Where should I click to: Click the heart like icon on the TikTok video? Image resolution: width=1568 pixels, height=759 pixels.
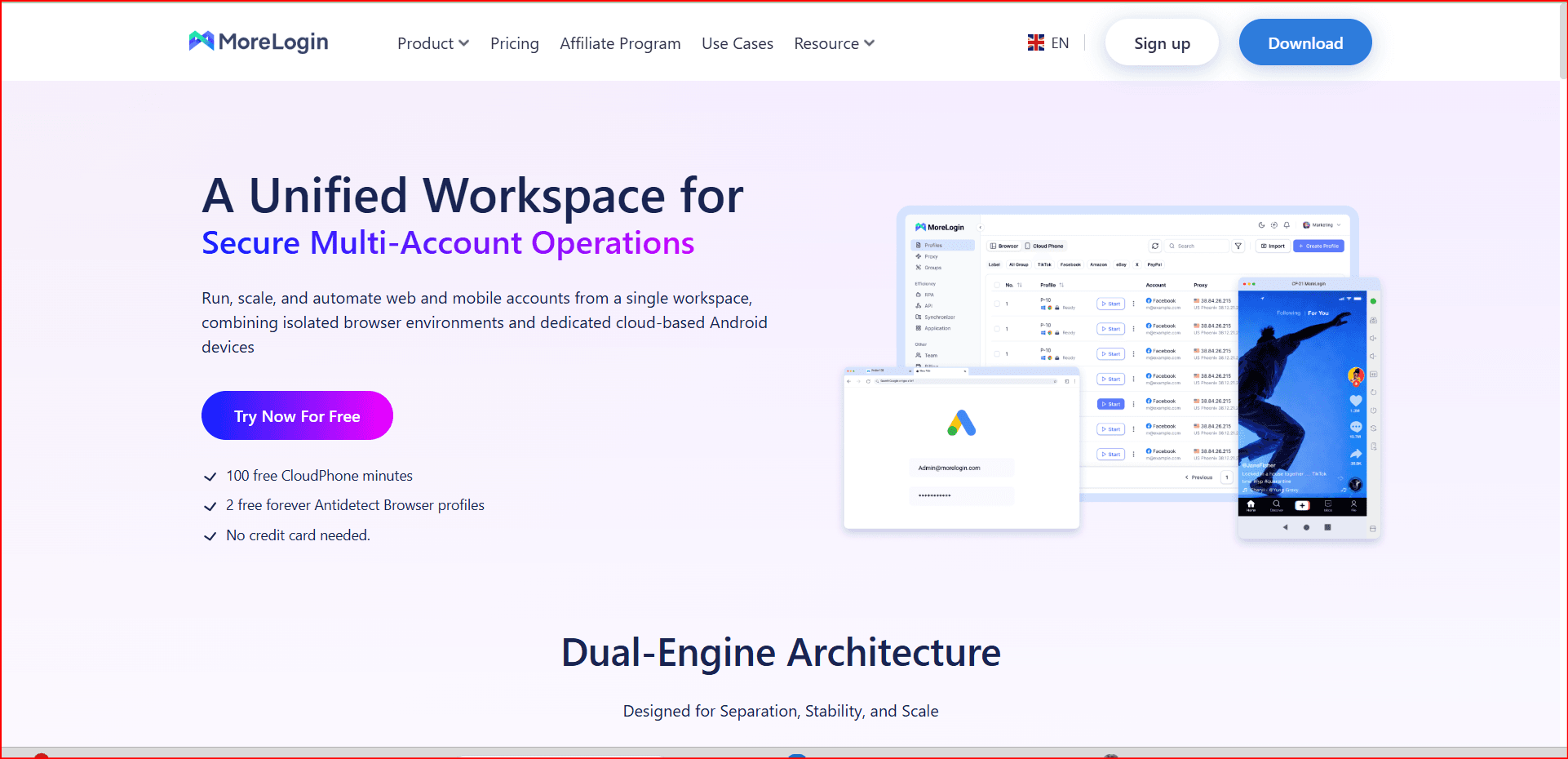pyautogui.click(x=1355, y=401)
